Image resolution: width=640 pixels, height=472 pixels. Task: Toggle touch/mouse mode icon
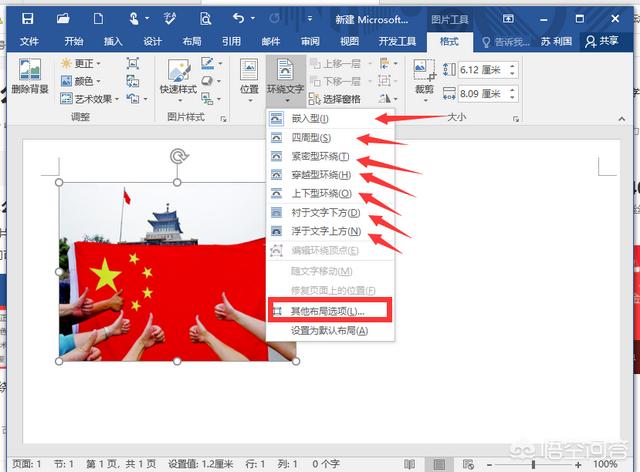point(133,19)
